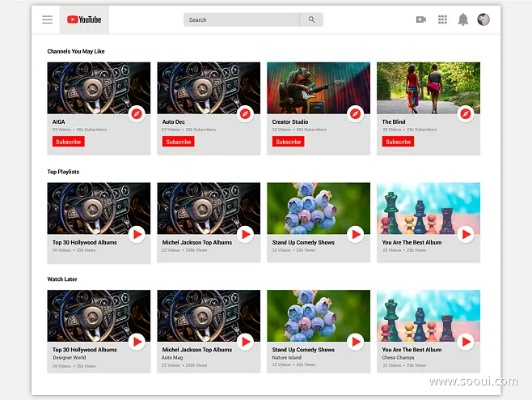
Task: Play Michel Jackson Top Albums in Top Playlists
Action: pyautogui.click(x=245, y=234)
